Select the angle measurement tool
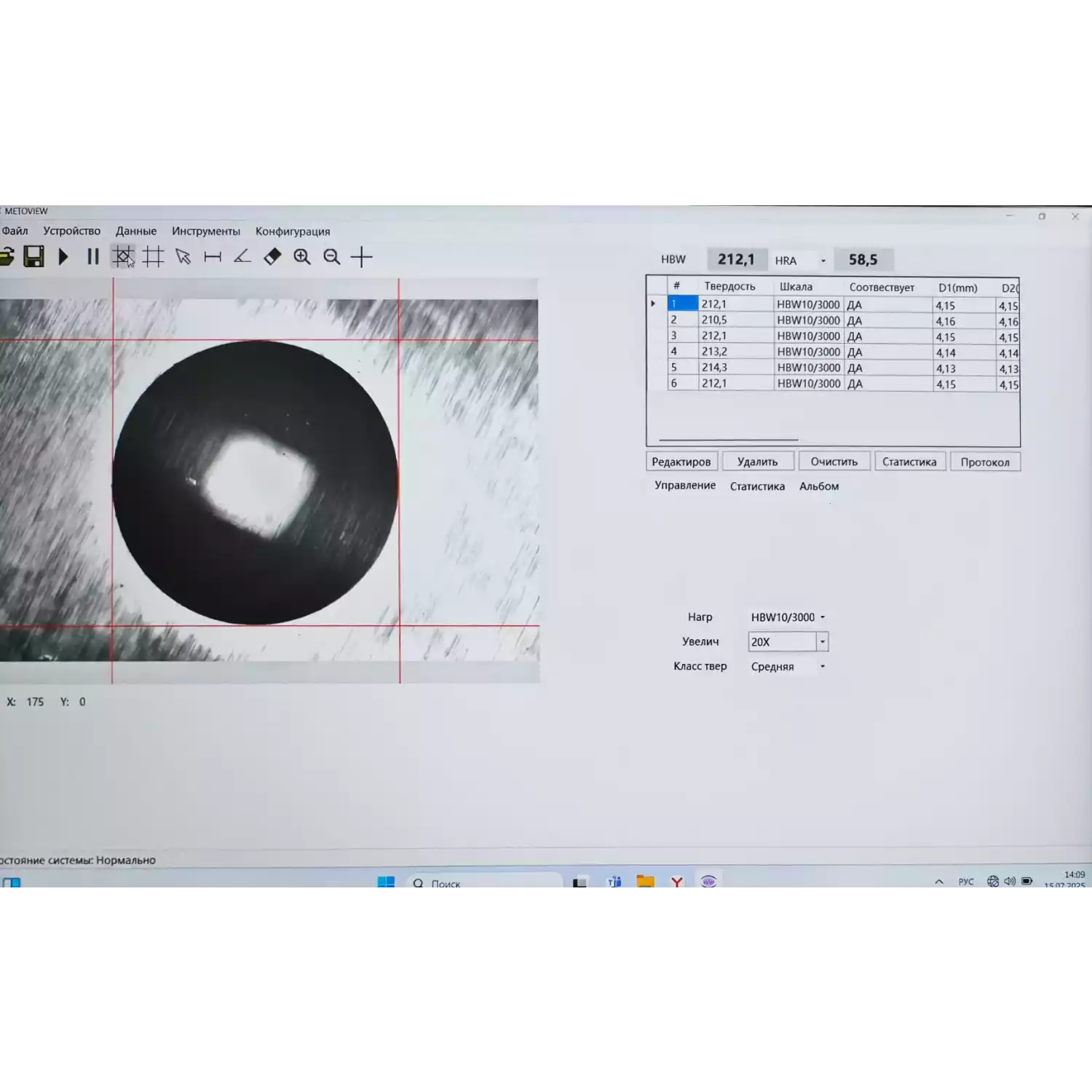This screenshot has height=1092, width=1092. 242,257
